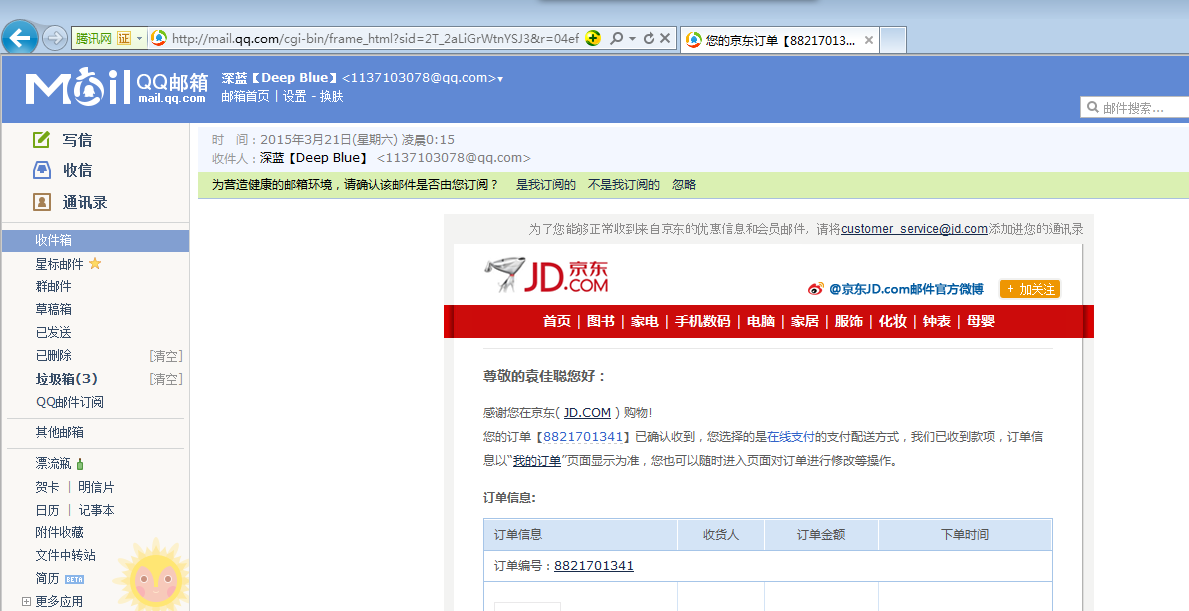Click 在线支付 link in email text
This screenshot has height=611, width=1189.
click(x=790, y=437)
